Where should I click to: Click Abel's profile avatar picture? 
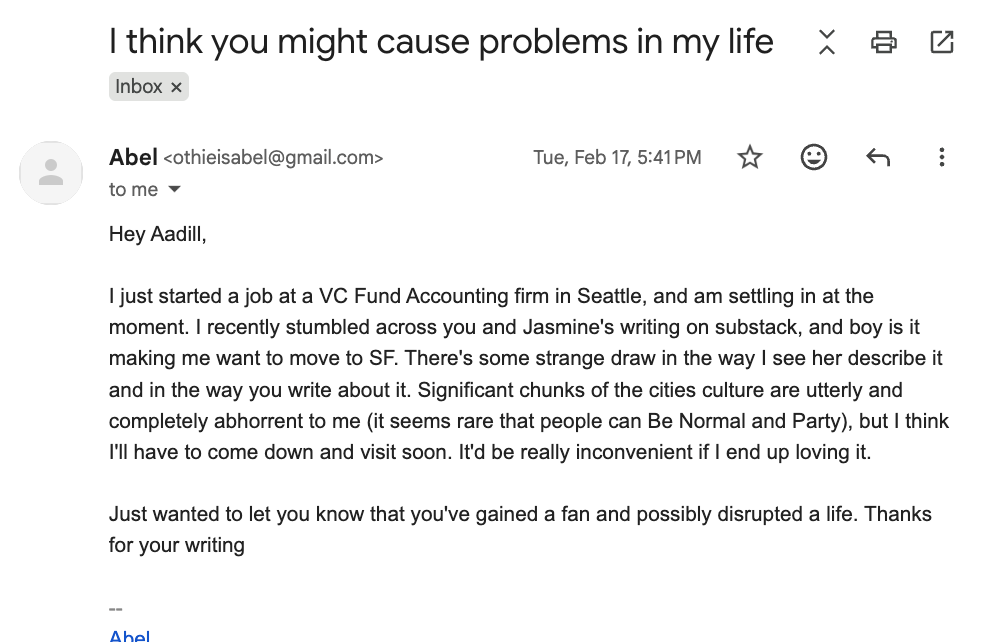click(x=51, y=172)
